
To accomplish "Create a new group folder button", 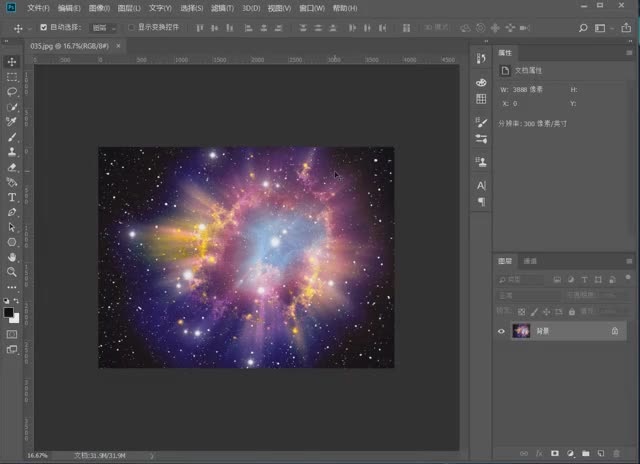I will (x=586, y=453).
